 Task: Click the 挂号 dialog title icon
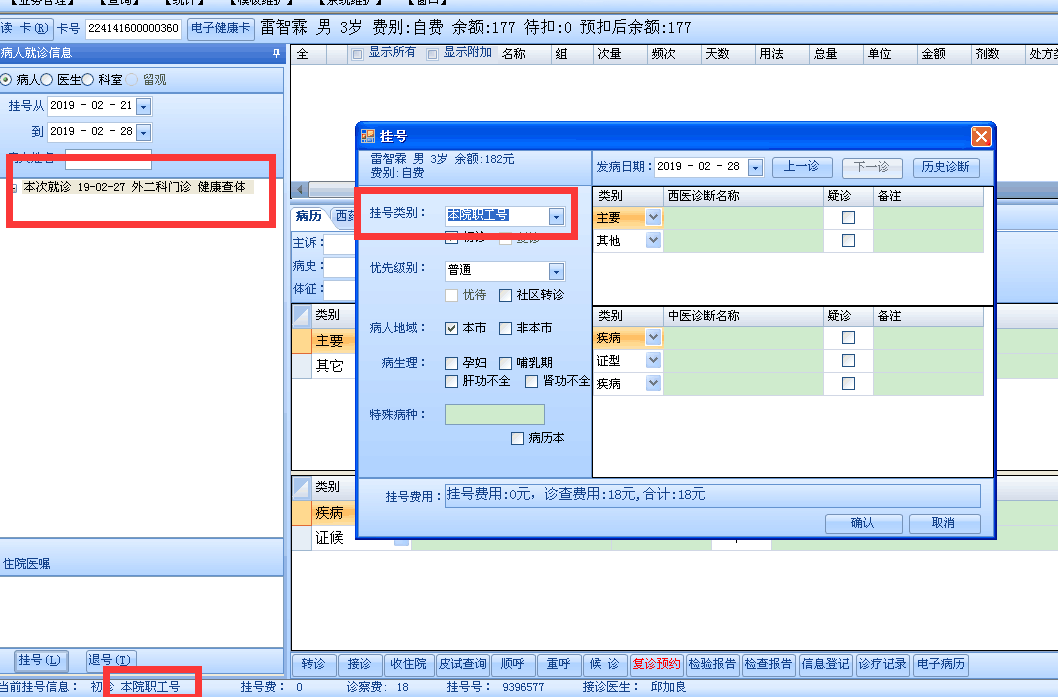368,136
